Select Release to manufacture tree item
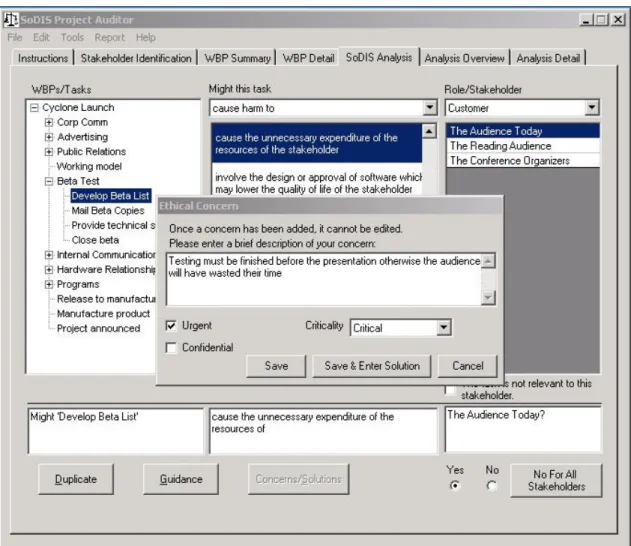Screen dimensions: 631x546 [106, 299]
